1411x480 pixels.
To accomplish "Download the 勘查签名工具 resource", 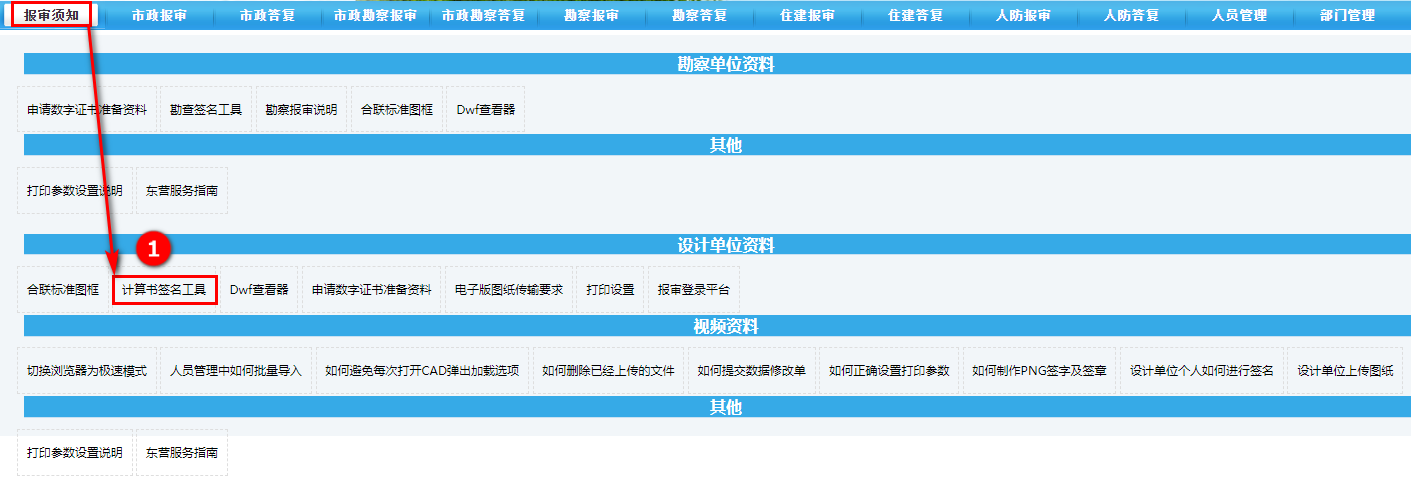I will pyautogui.click(x=206, y=109).
